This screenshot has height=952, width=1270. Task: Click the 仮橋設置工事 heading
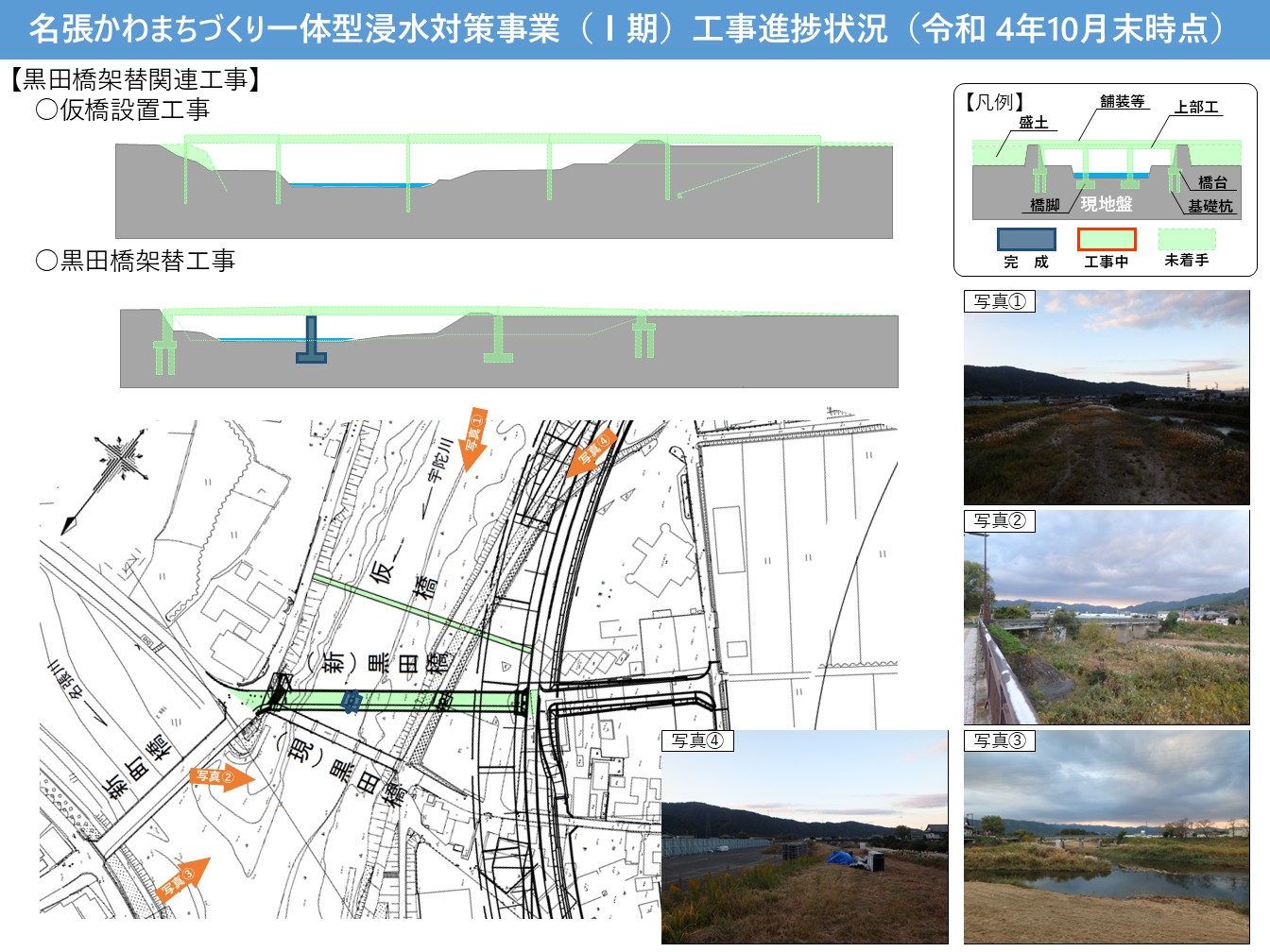tap(123, 110)
